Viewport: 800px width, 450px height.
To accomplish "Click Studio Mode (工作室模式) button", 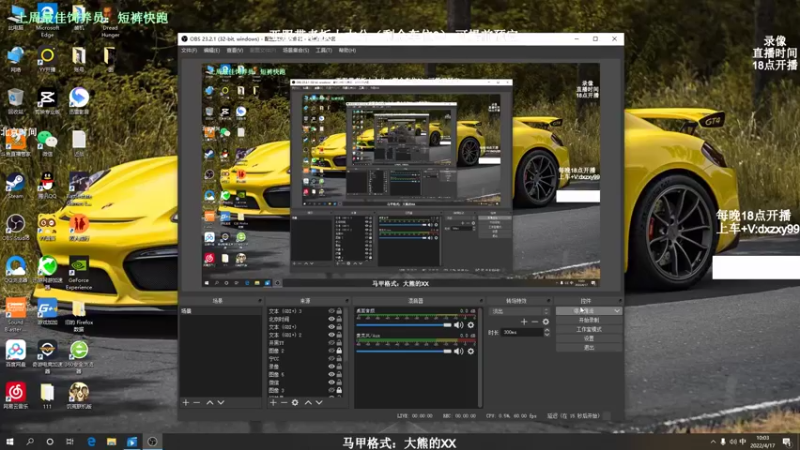I will pyautogui.click(x=589, y=329).
